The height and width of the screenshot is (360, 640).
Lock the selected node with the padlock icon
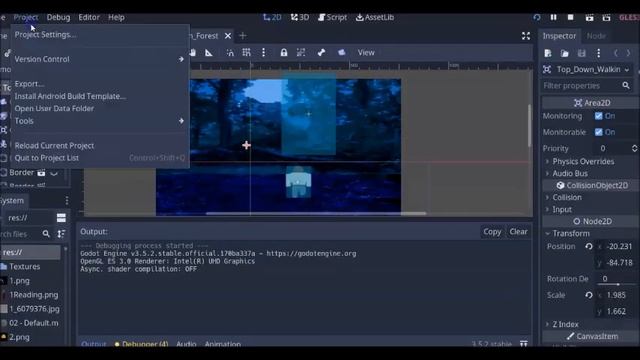pyautogui.click(x=284, y=53)
